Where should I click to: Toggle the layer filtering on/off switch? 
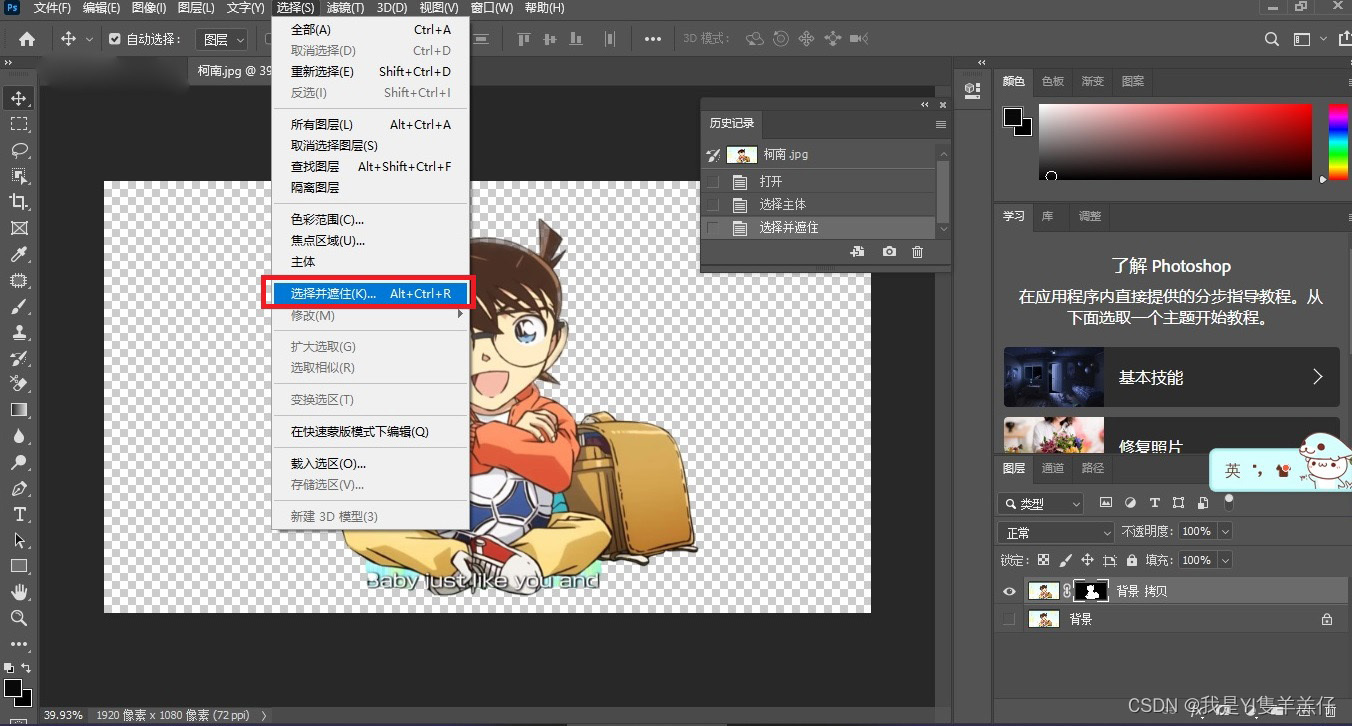click(1229, 501)
